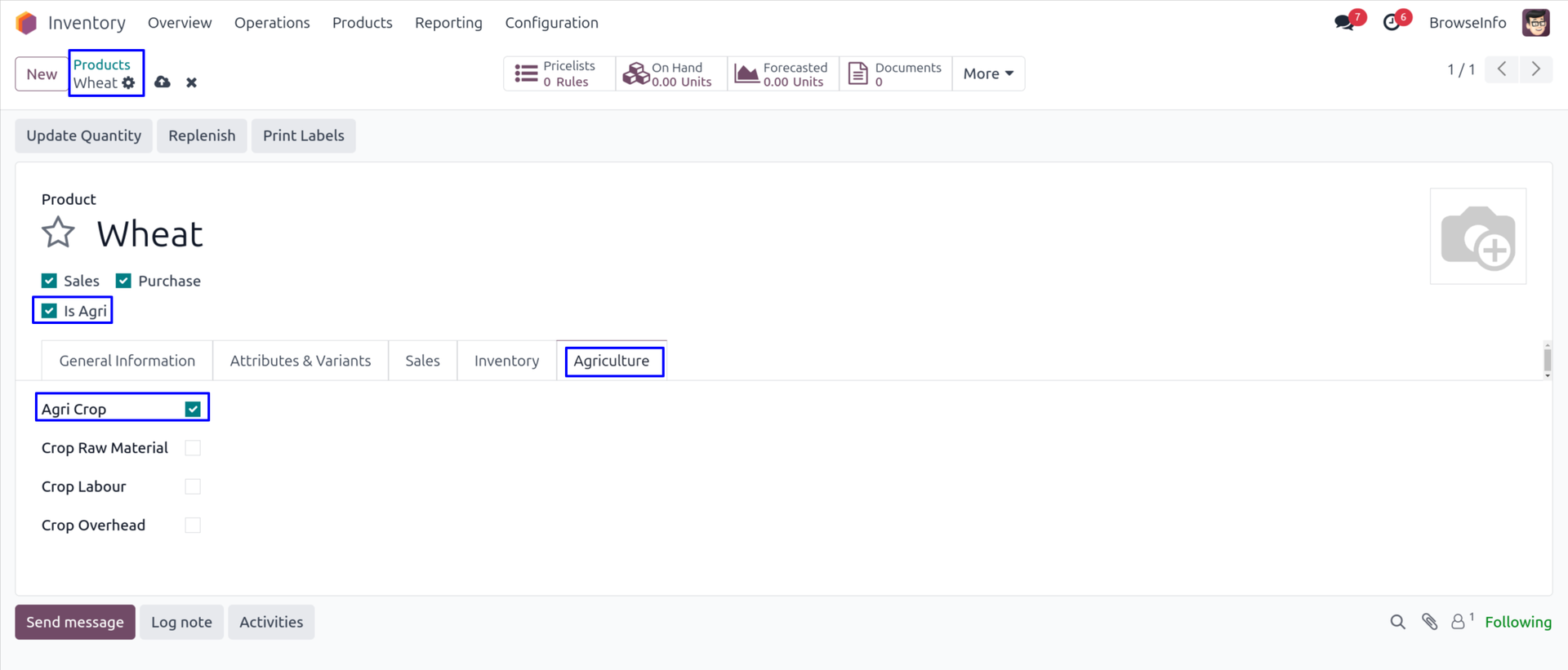Image resolution: width=1568 pixels, height=670 pixels.
Task: Click the tab bar vertical scrollbar
Action: pos(1547,360)
